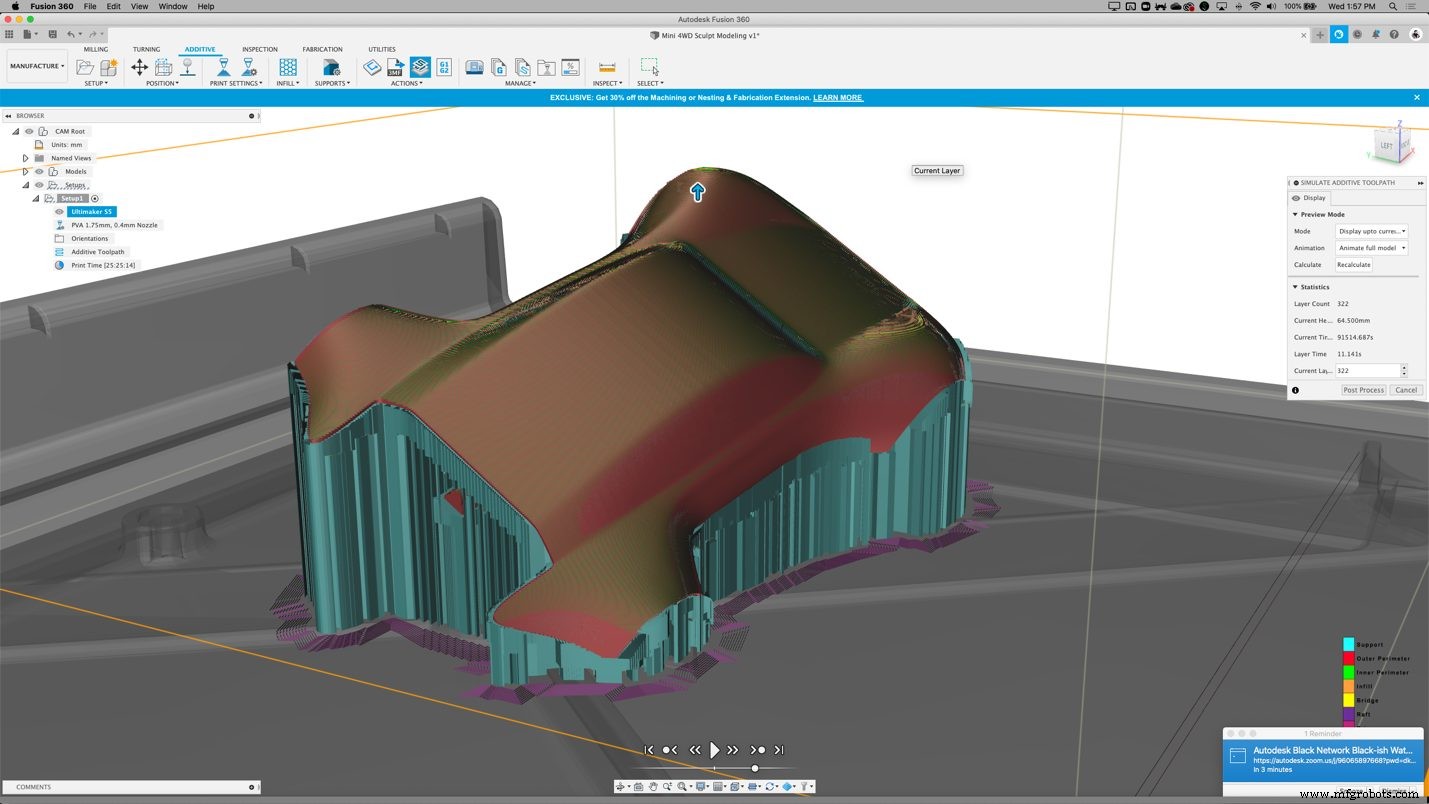Select the Simulate Additive Toolpath icon

[420, 66]
